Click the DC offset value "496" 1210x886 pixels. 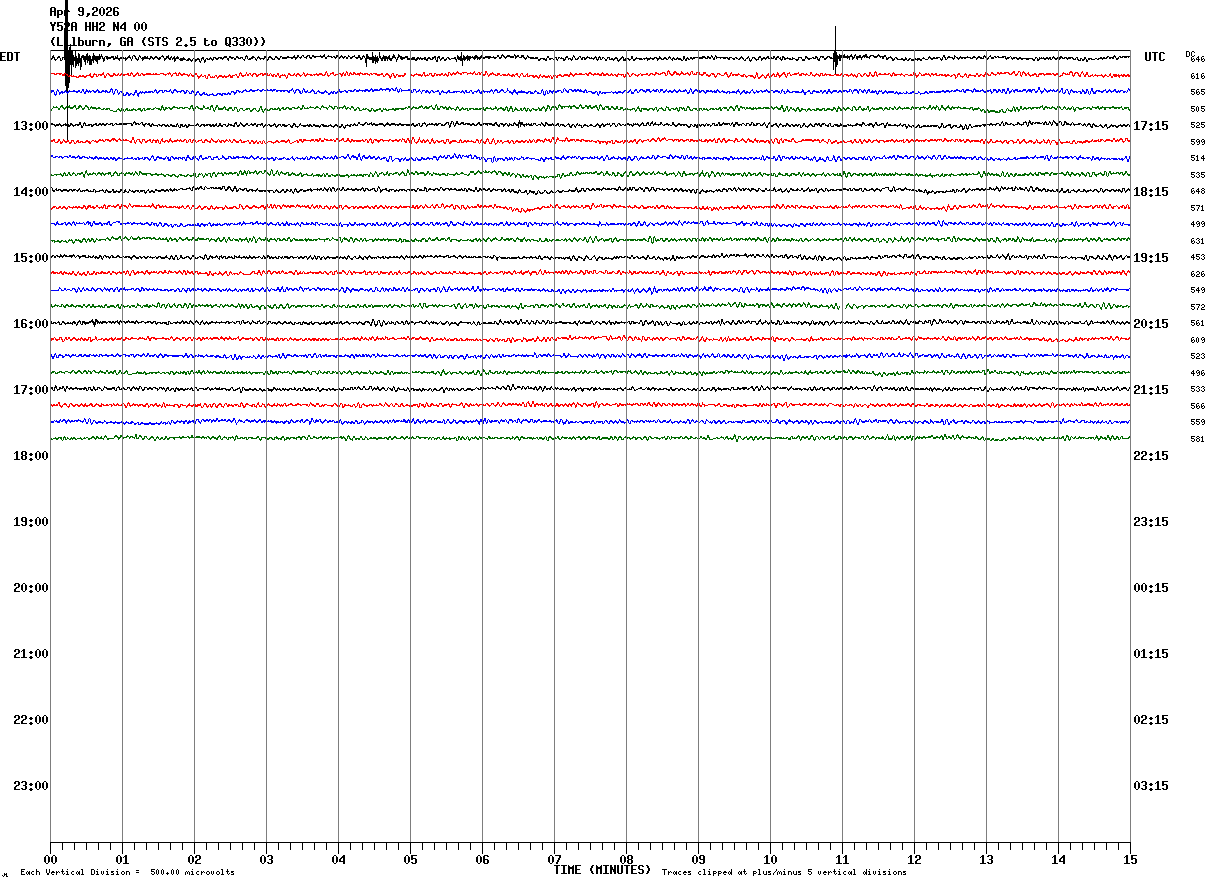point(1197,373)
